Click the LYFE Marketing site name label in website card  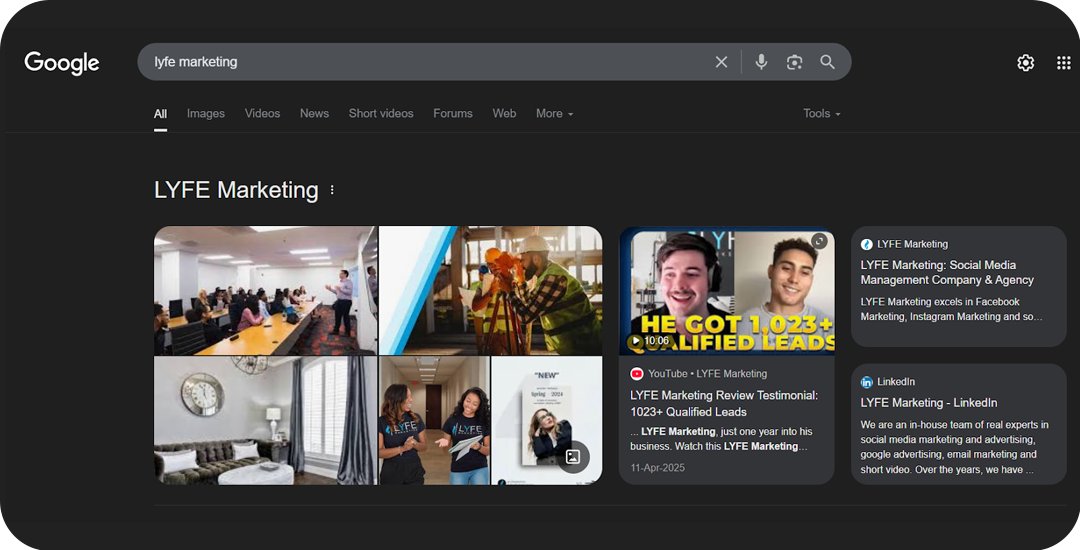coord(913,244)
